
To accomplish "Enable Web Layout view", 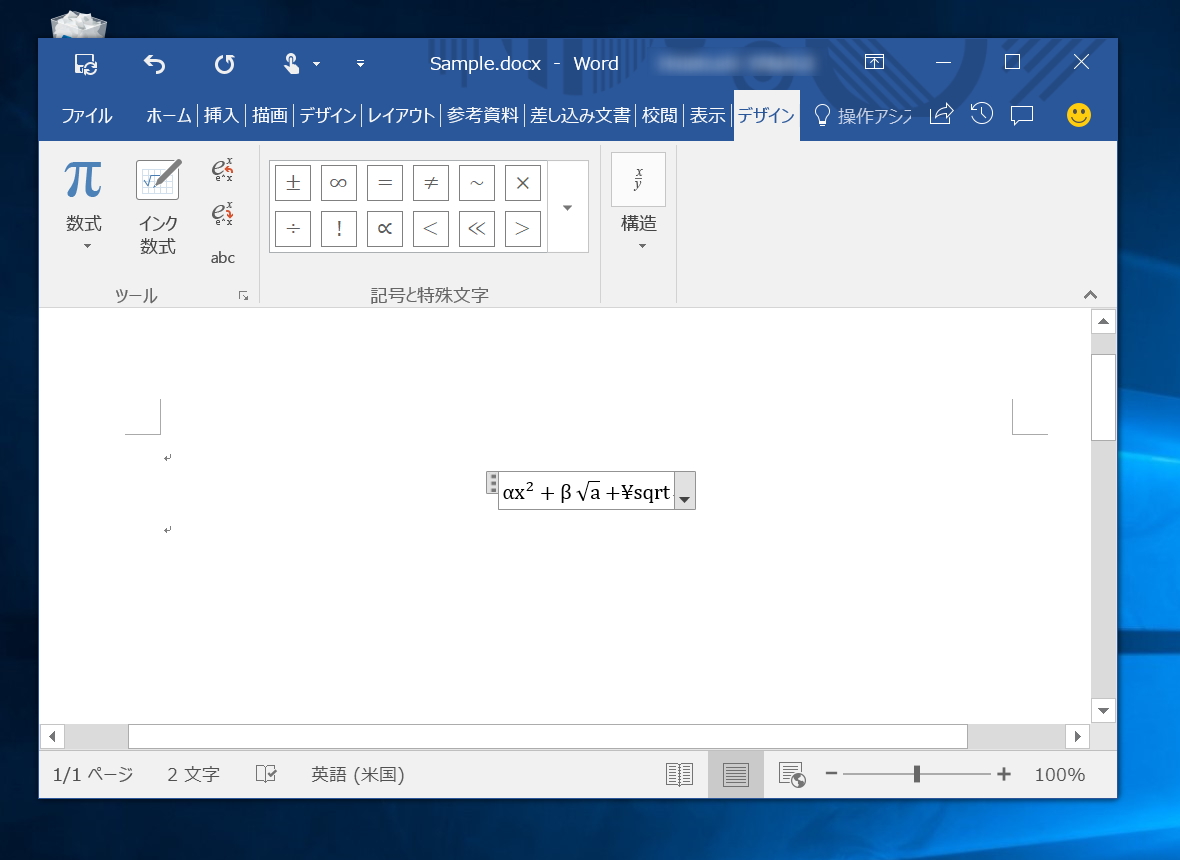I will [793, 774].
